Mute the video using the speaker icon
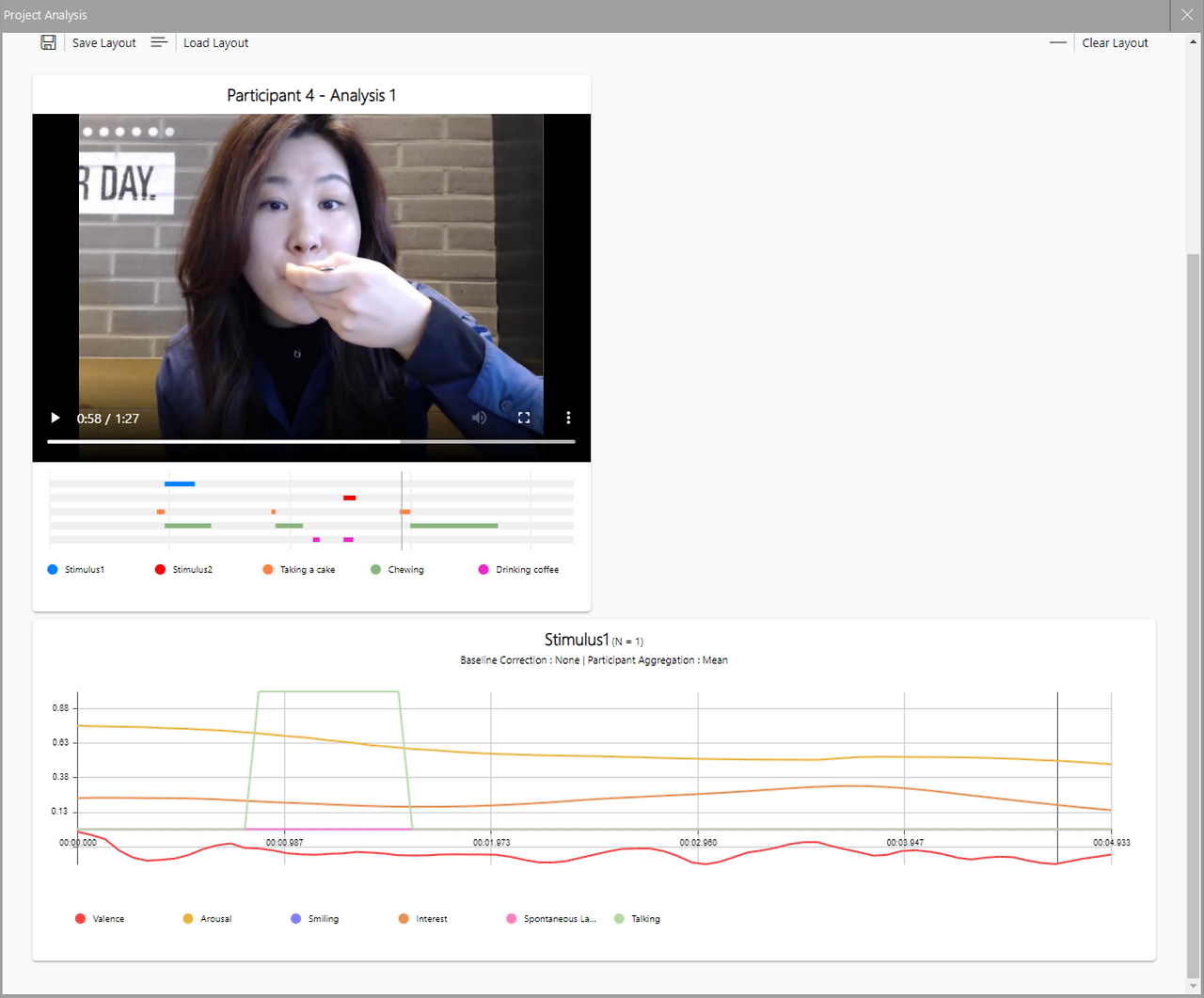Viewport: 1204px width, 998px height. click(479, 418)
